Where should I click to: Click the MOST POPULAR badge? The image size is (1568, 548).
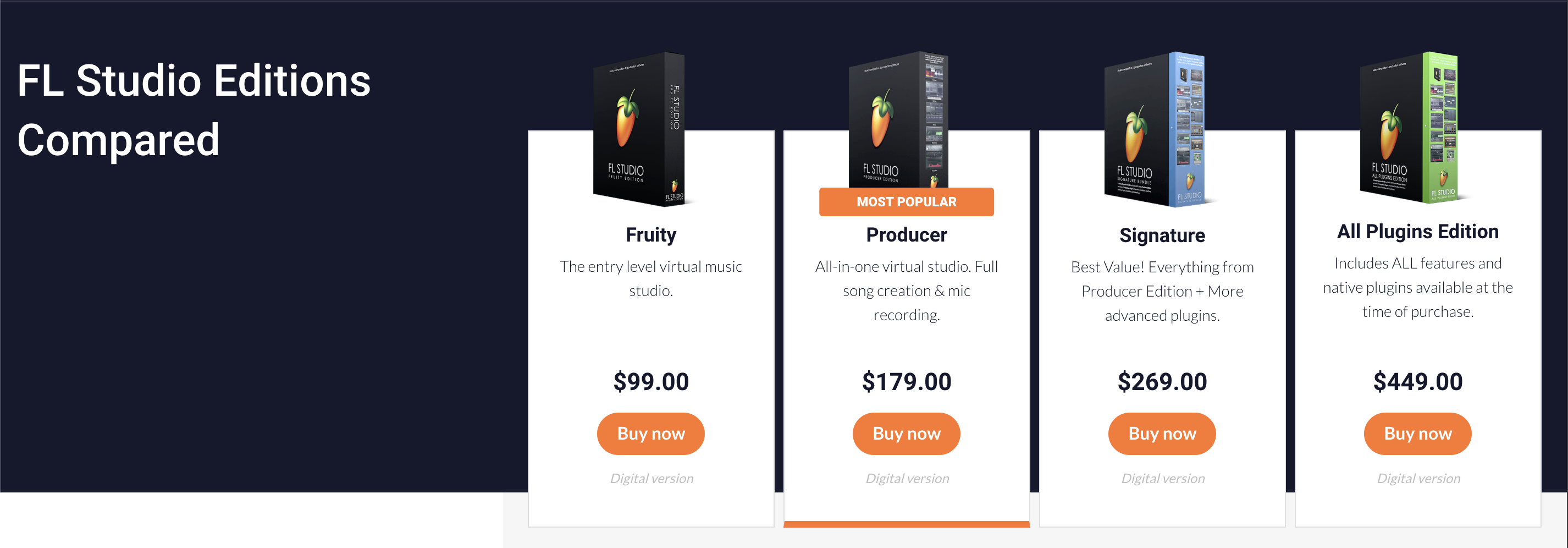pyautogui.click(x=906, y=201)
